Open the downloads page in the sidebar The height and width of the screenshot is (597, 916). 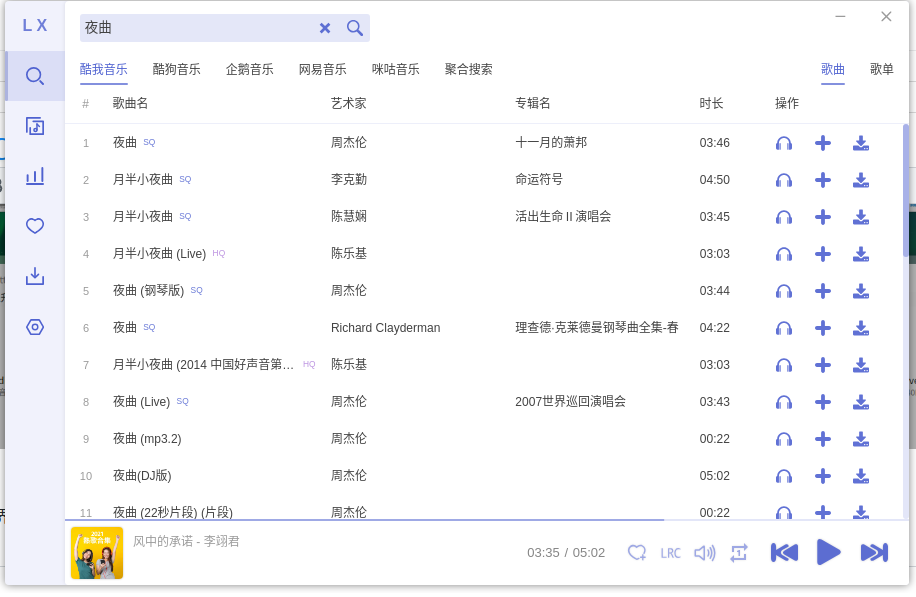[35, 276]
